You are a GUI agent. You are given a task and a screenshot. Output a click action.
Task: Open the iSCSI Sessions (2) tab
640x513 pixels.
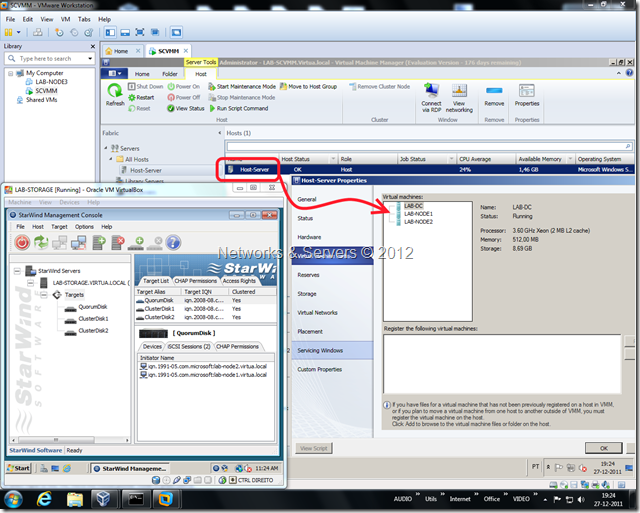pyautogui.click(x=189, y=346)
